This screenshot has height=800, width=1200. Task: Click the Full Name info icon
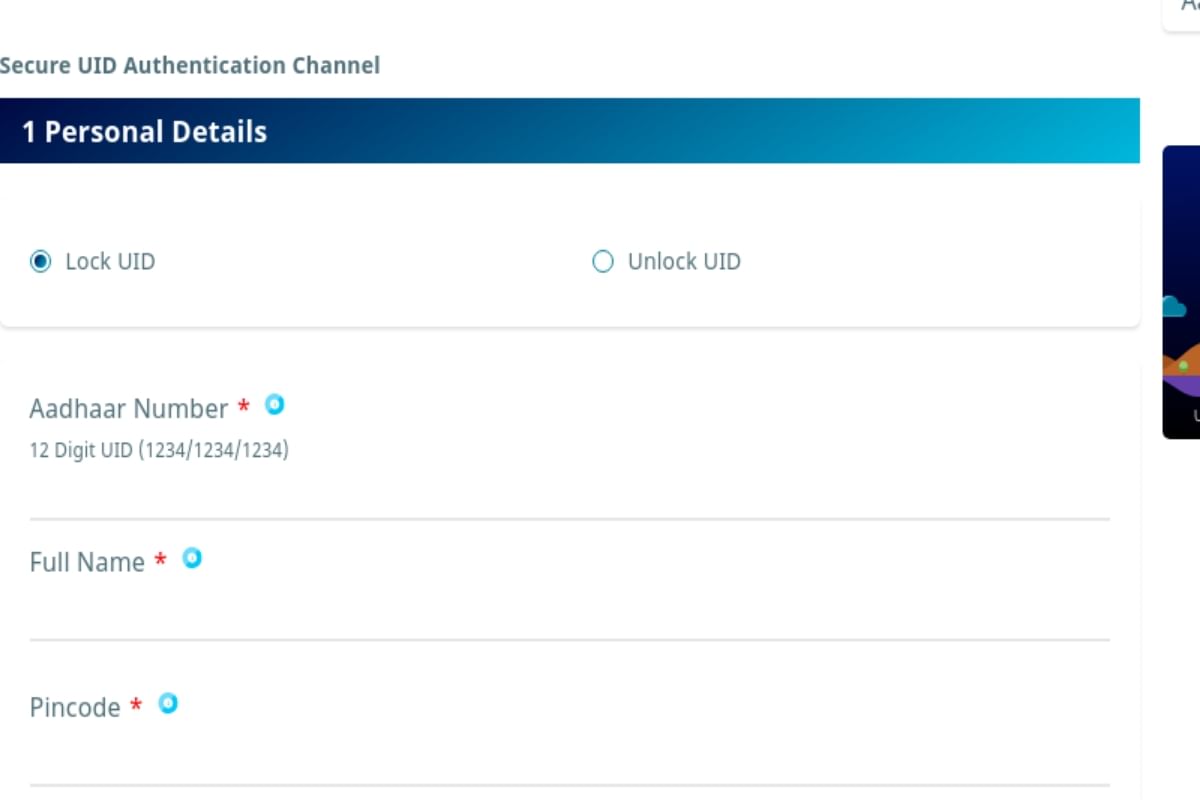192,559
